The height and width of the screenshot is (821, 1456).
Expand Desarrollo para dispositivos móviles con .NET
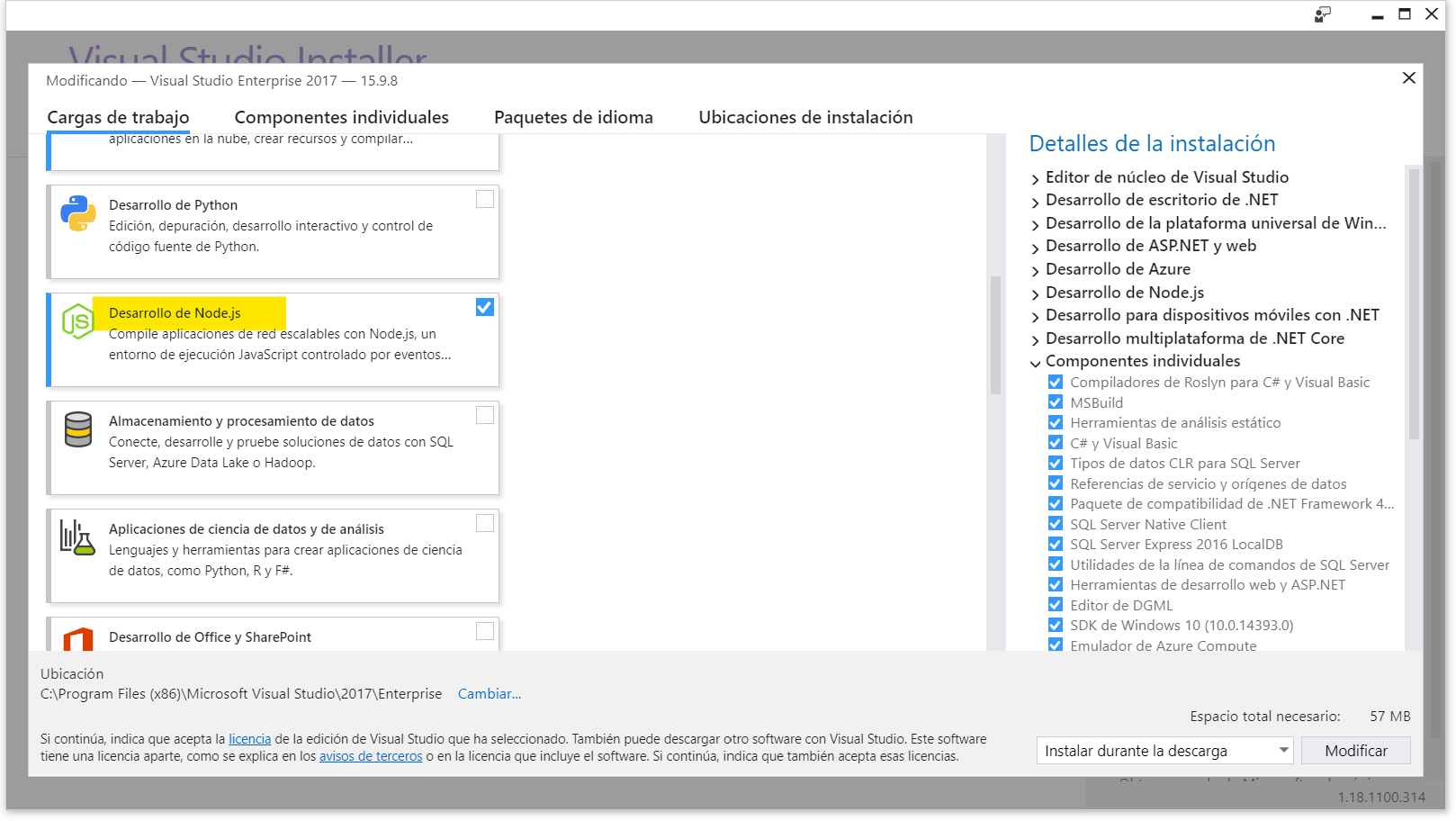1036,316
